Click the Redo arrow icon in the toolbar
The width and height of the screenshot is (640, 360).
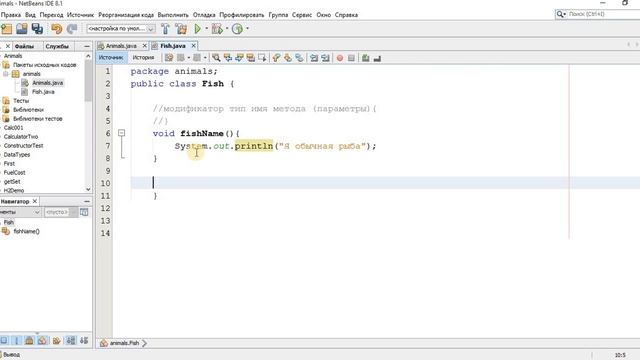click(x=72, y=29)
